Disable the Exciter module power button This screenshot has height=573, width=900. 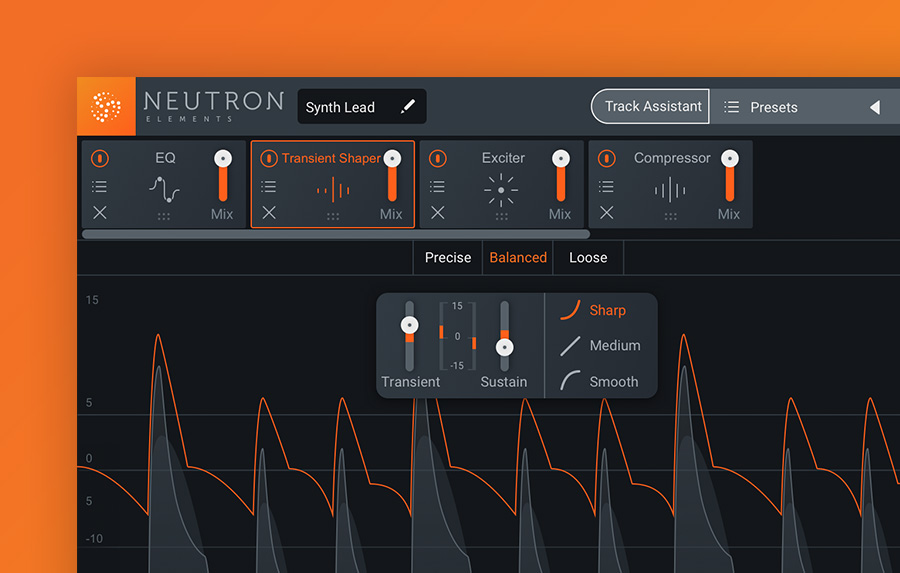438,158
